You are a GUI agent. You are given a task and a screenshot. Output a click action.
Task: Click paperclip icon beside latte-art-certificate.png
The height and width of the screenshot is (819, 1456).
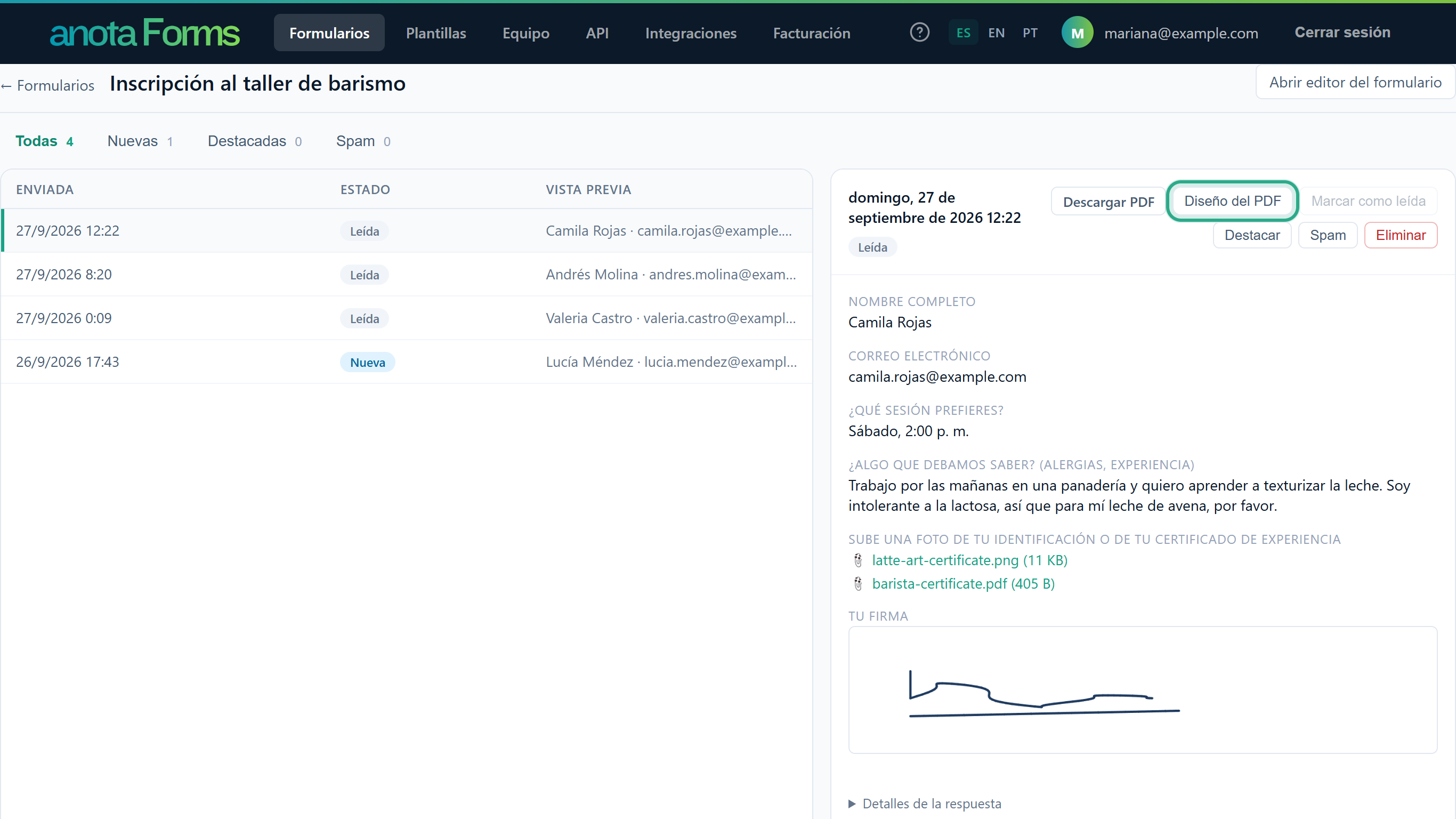point(858,560)
